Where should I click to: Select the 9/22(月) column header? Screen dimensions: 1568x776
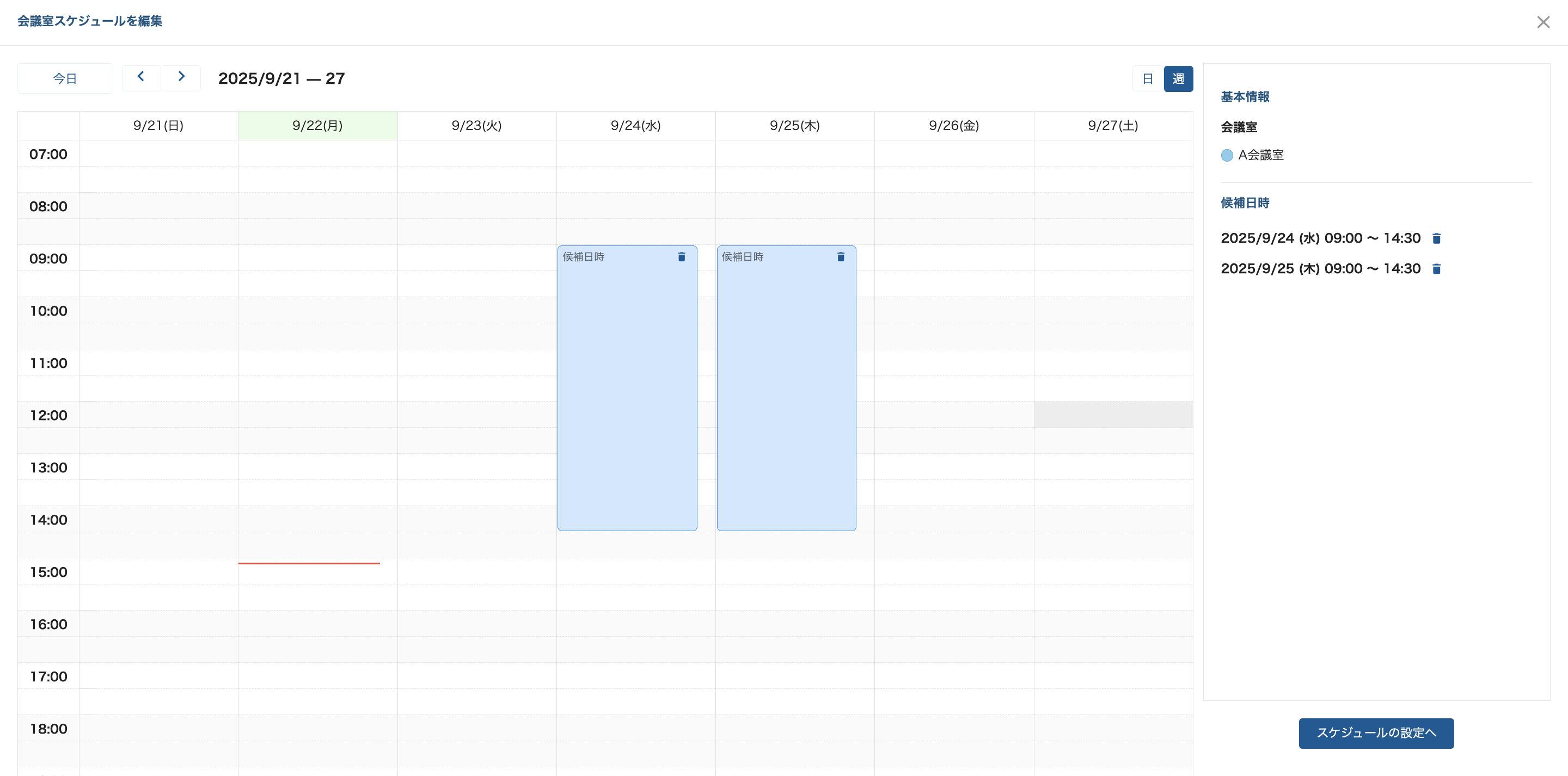click(317, 125)
